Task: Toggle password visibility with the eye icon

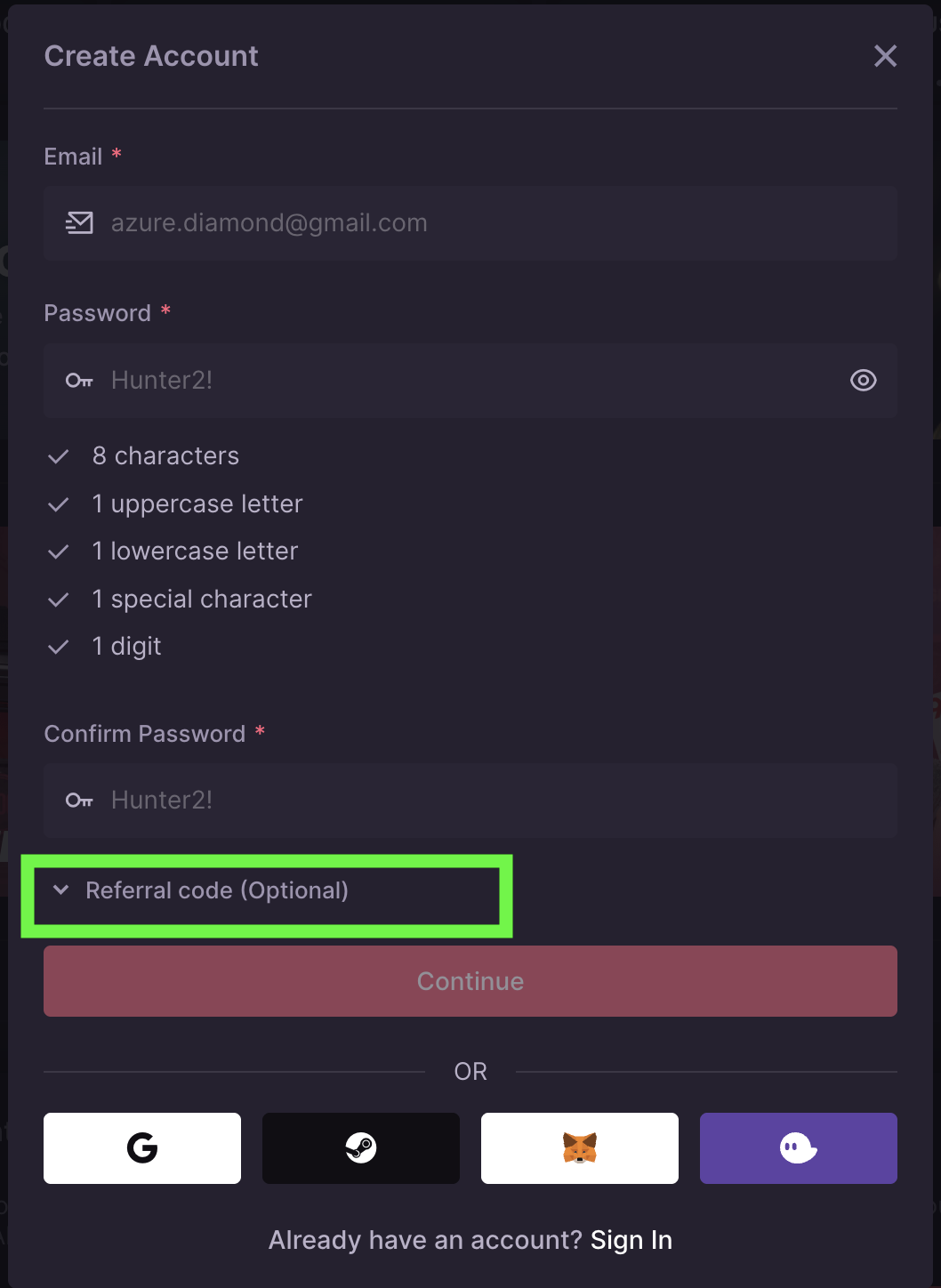Action: 863,380
